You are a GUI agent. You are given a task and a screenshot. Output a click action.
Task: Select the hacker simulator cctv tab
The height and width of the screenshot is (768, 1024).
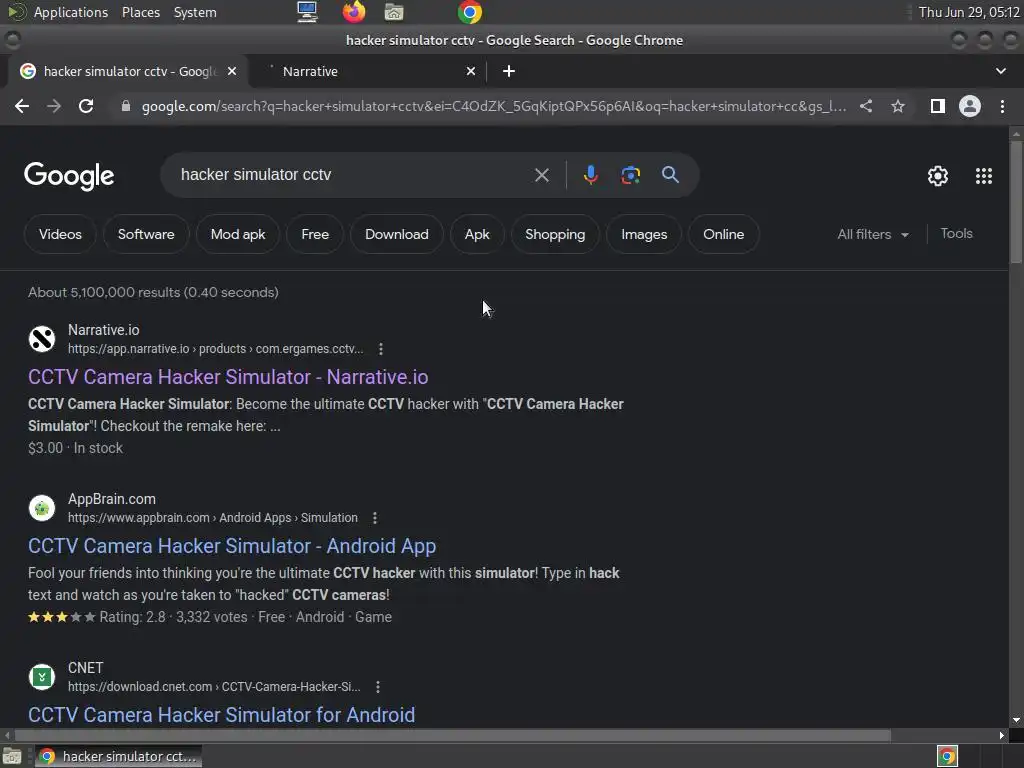tap(127, 71)
